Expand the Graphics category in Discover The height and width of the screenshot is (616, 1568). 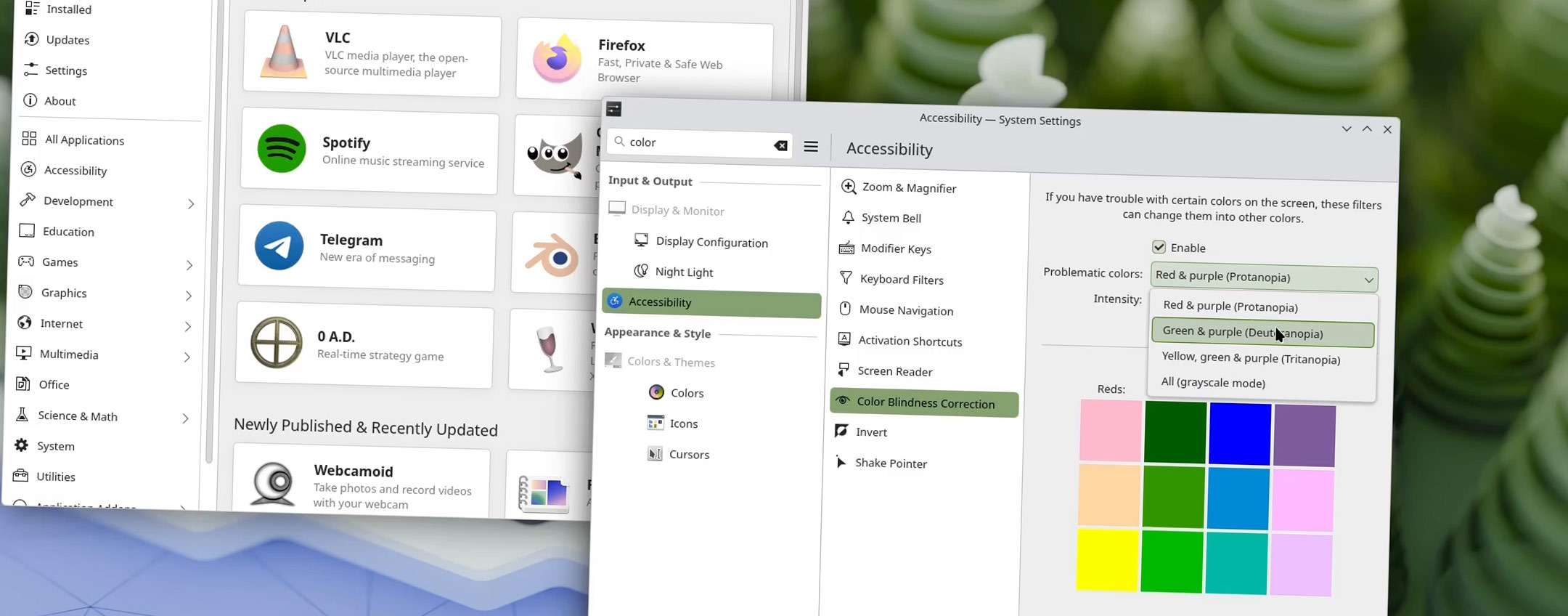pyautogui.click(x=189, y=295)
